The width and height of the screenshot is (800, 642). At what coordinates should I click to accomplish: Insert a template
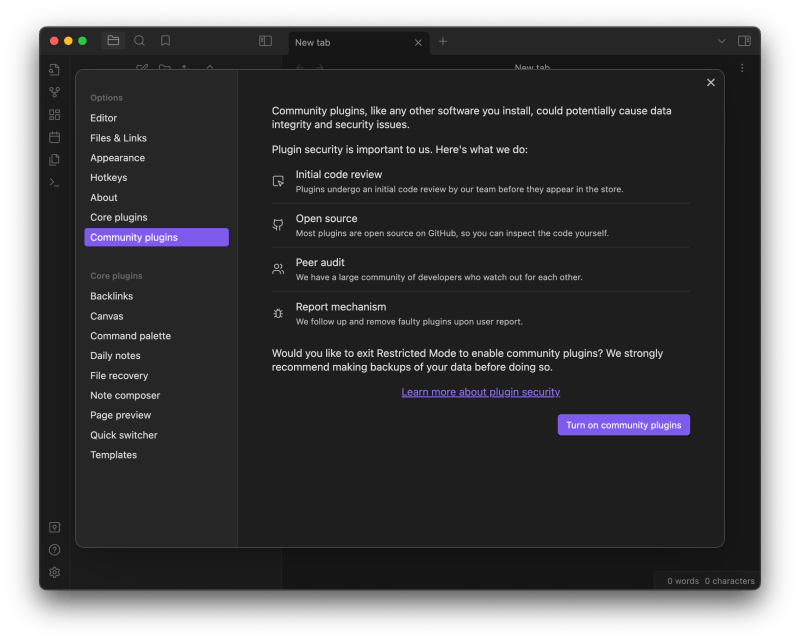coord(54,160)
